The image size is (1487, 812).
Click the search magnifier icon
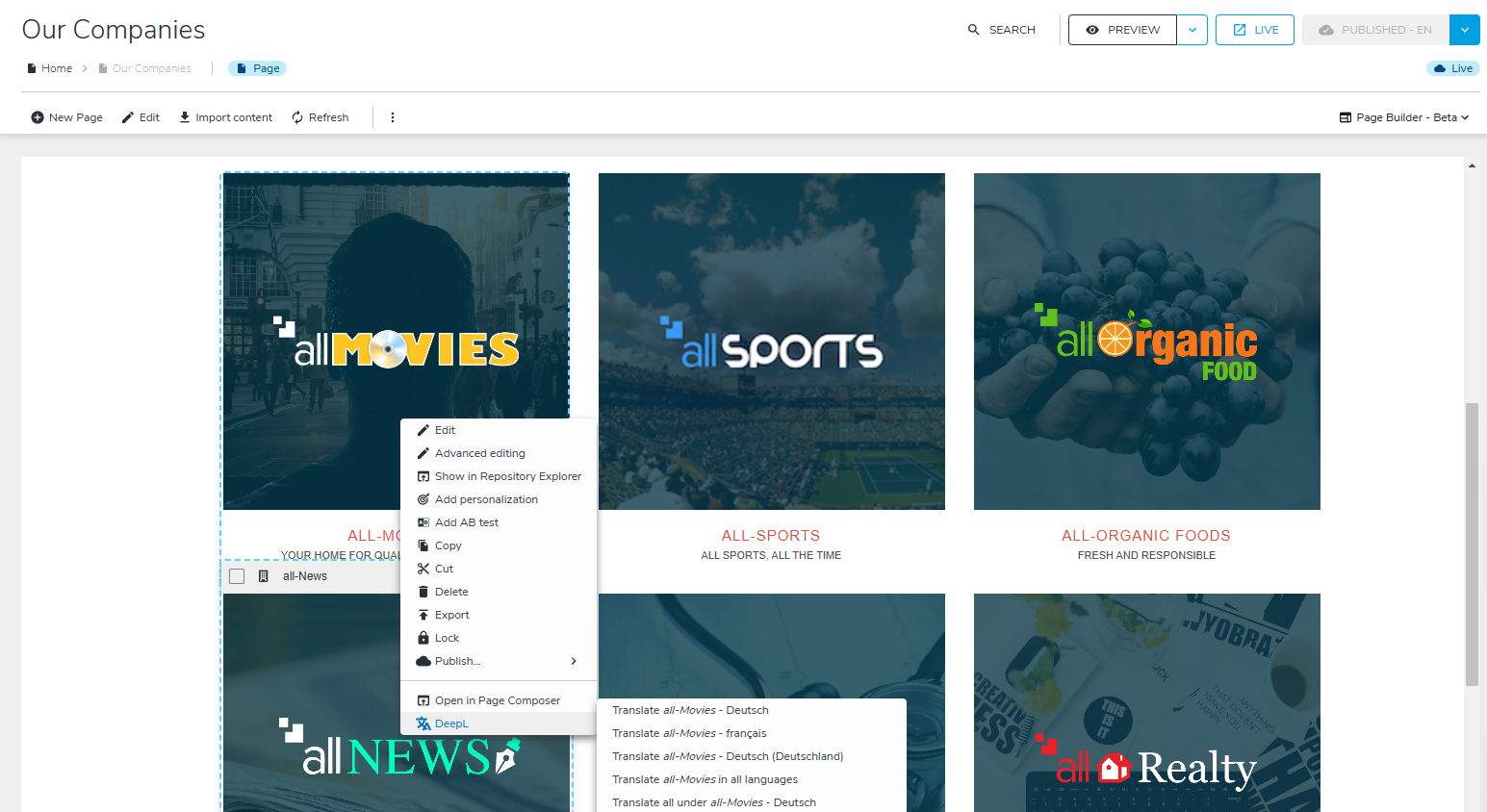tap(973, 30)
